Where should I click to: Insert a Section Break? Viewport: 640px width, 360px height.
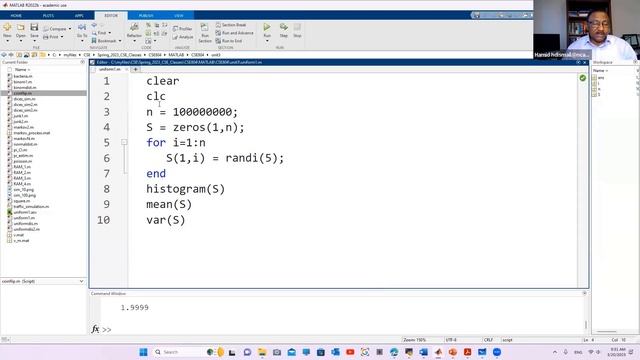point(231,25)
